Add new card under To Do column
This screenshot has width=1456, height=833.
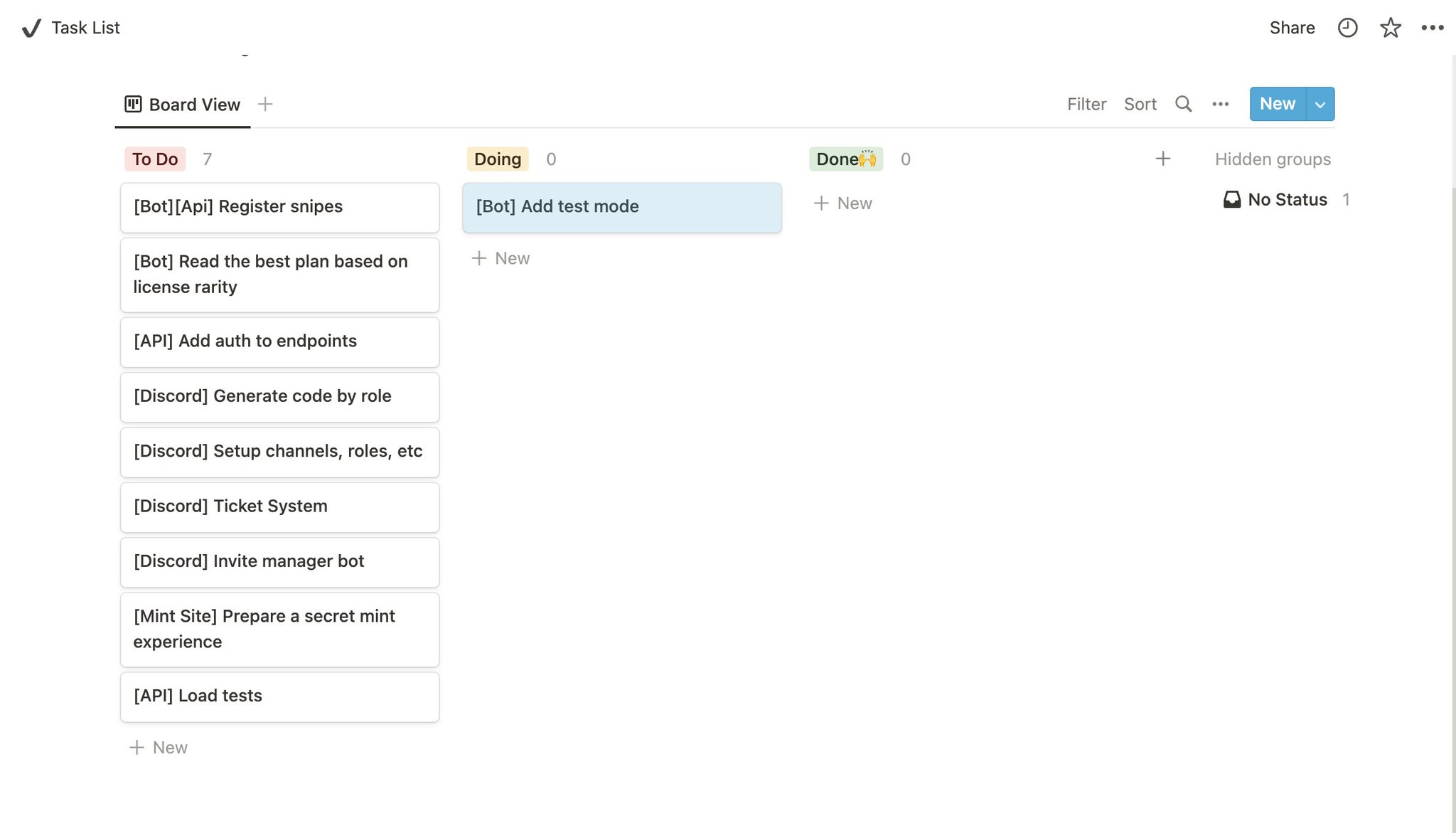coord(159,747)
